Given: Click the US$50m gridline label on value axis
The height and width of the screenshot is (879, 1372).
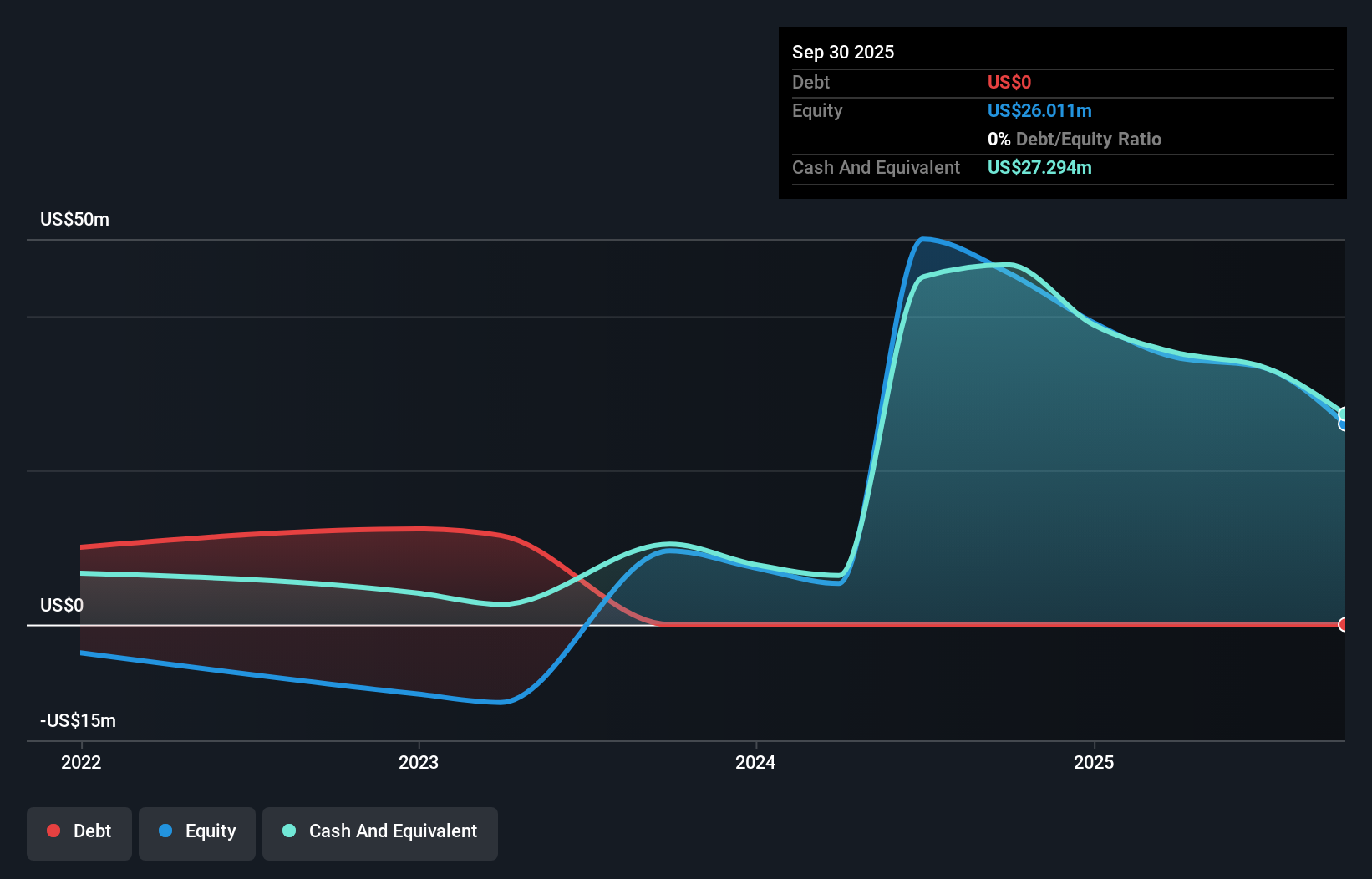Looking at the screenshot, I should (74, 219).
